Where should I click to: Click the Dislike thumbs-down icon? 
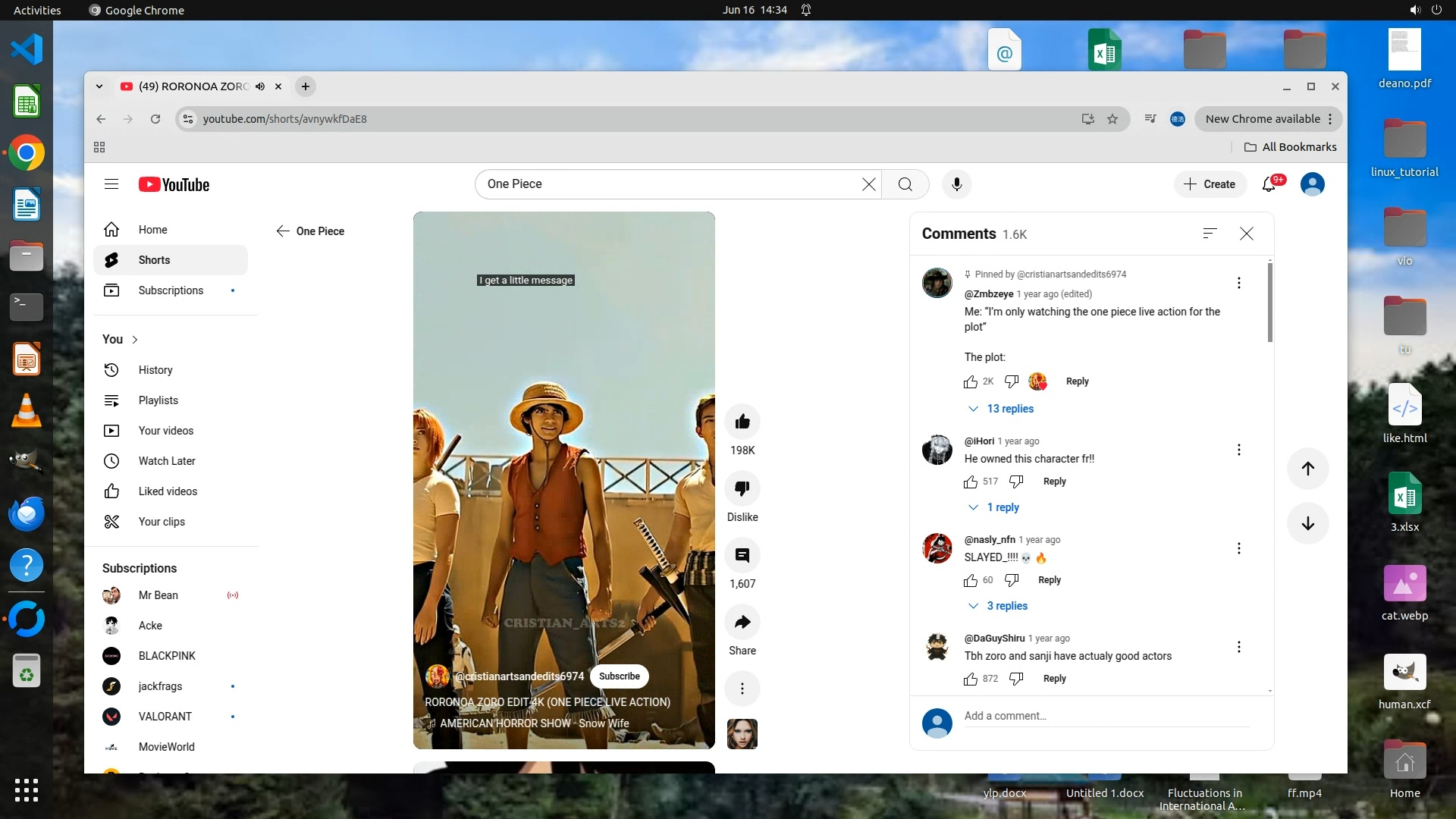[742, 488]
